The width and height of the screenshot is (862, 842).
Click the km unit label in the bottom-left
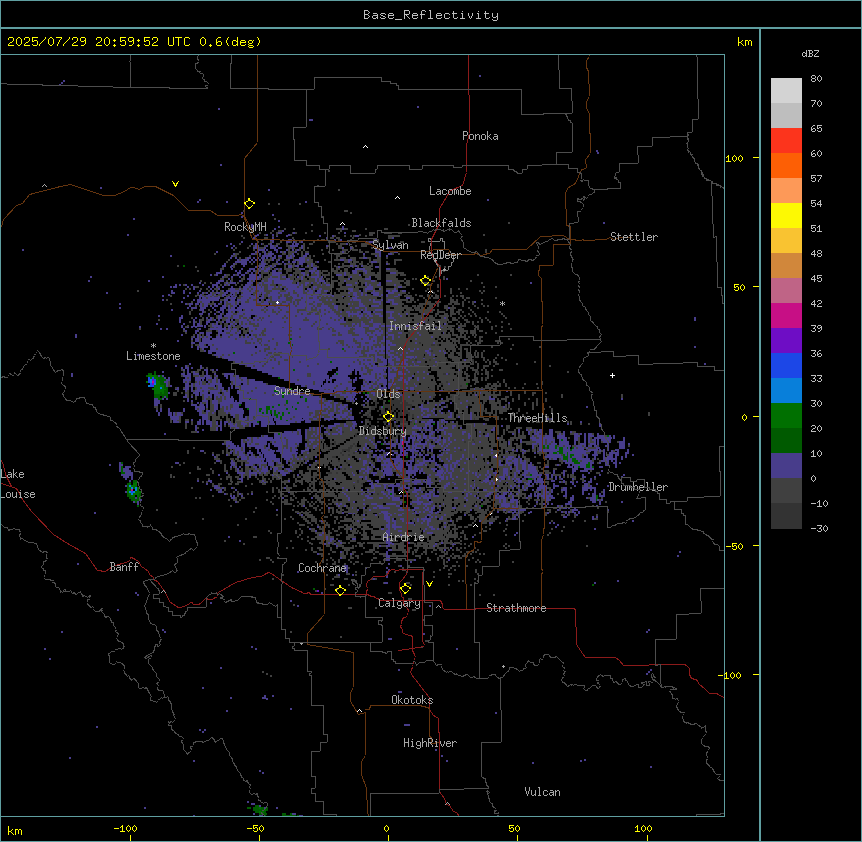15,831
